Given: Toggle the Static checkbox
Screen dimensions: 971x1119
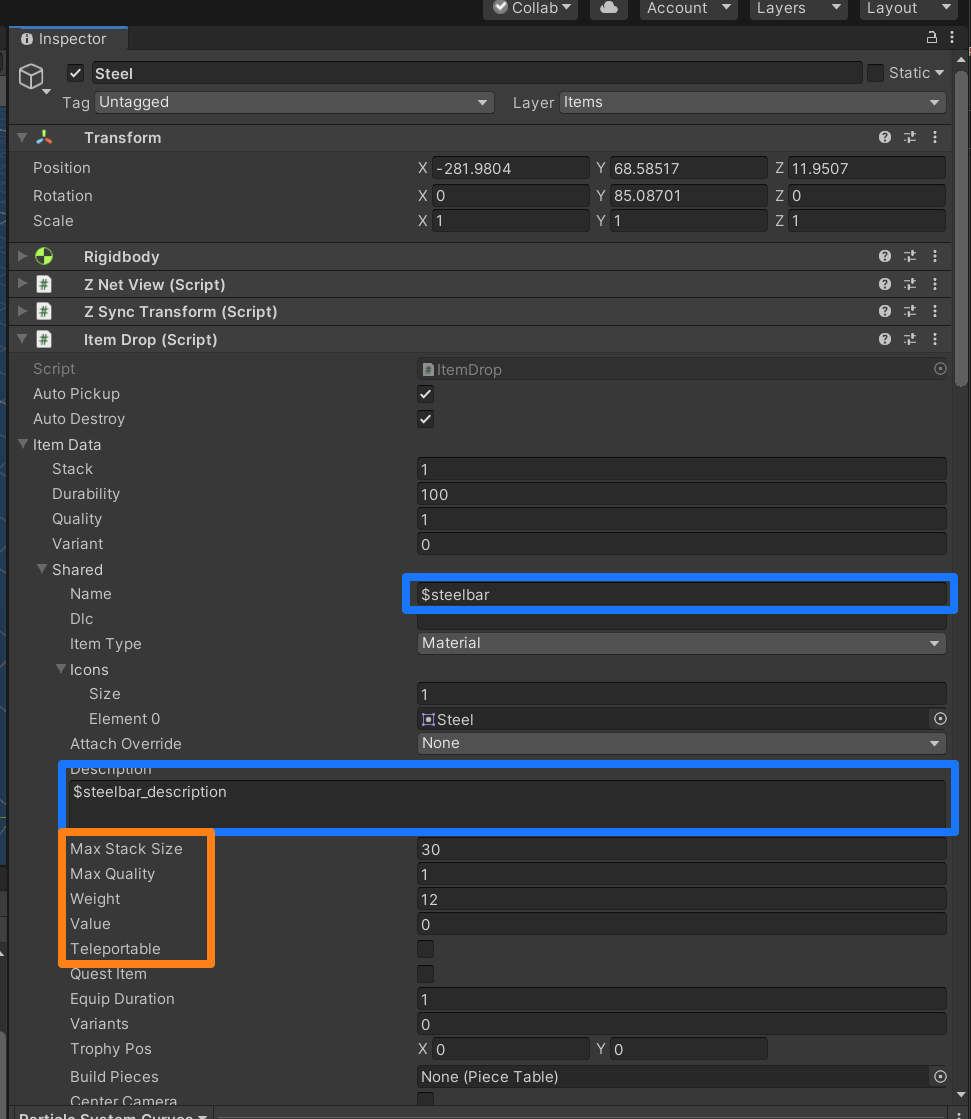Looking at the screenshot, I should (x=875, y=73).
